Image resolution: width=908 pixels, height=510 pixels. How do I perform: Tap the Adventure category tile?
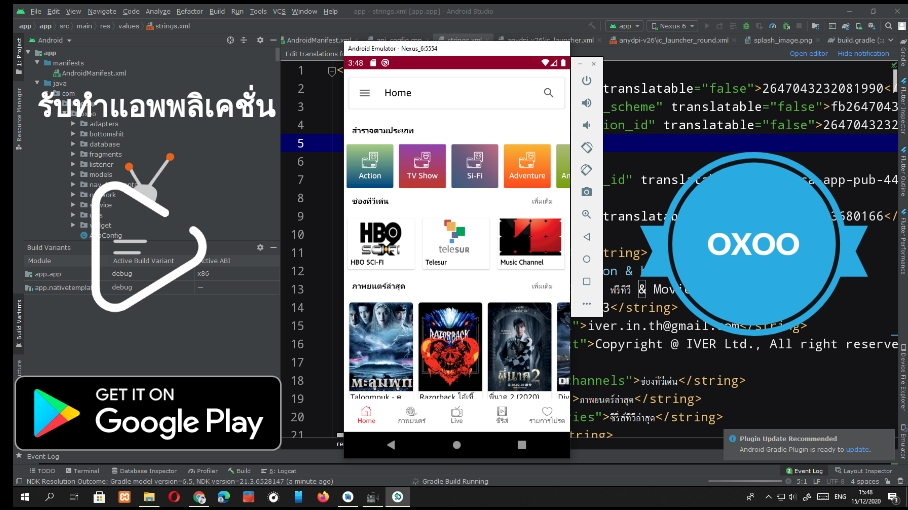527,166
